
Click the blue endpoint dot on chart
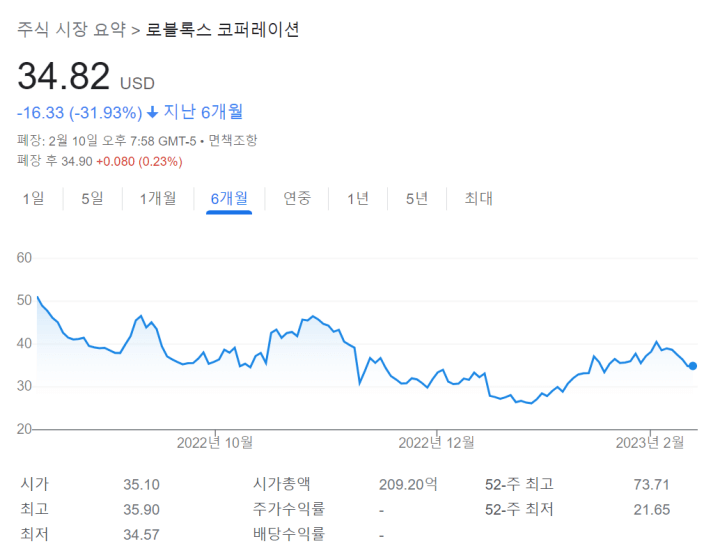692,366
